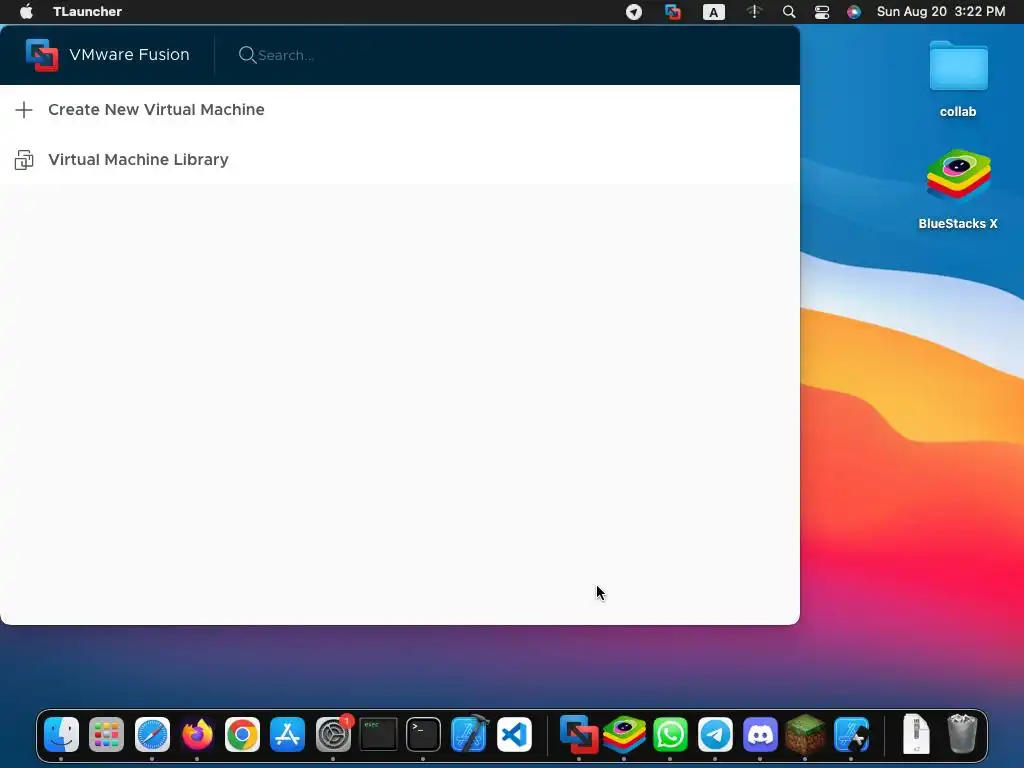Open Control Center in the menu bar
1024x768 pixels.
[822, 12]
